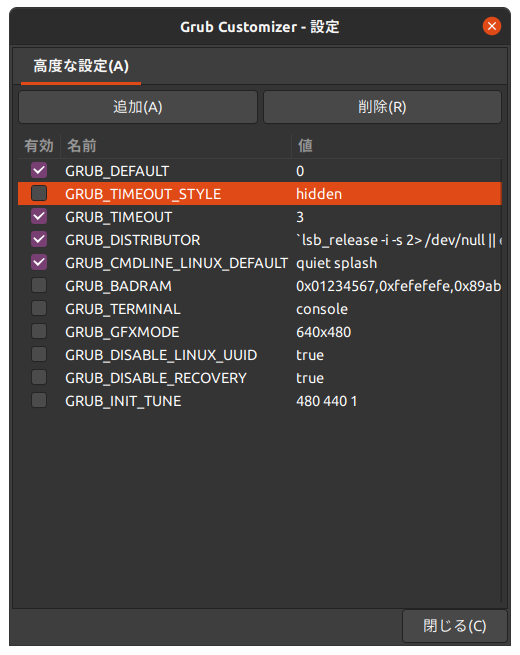This screenshot has height=655, width=520.
Task: Click the GRUB_DEFAULT value 0
Action: [300, 171]
